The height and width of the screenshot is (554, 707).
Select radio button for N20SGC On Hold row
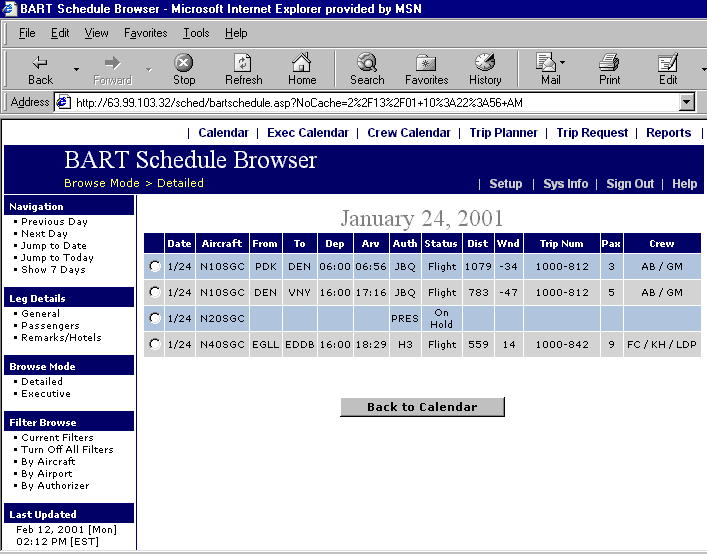click(x=154, y=318)
